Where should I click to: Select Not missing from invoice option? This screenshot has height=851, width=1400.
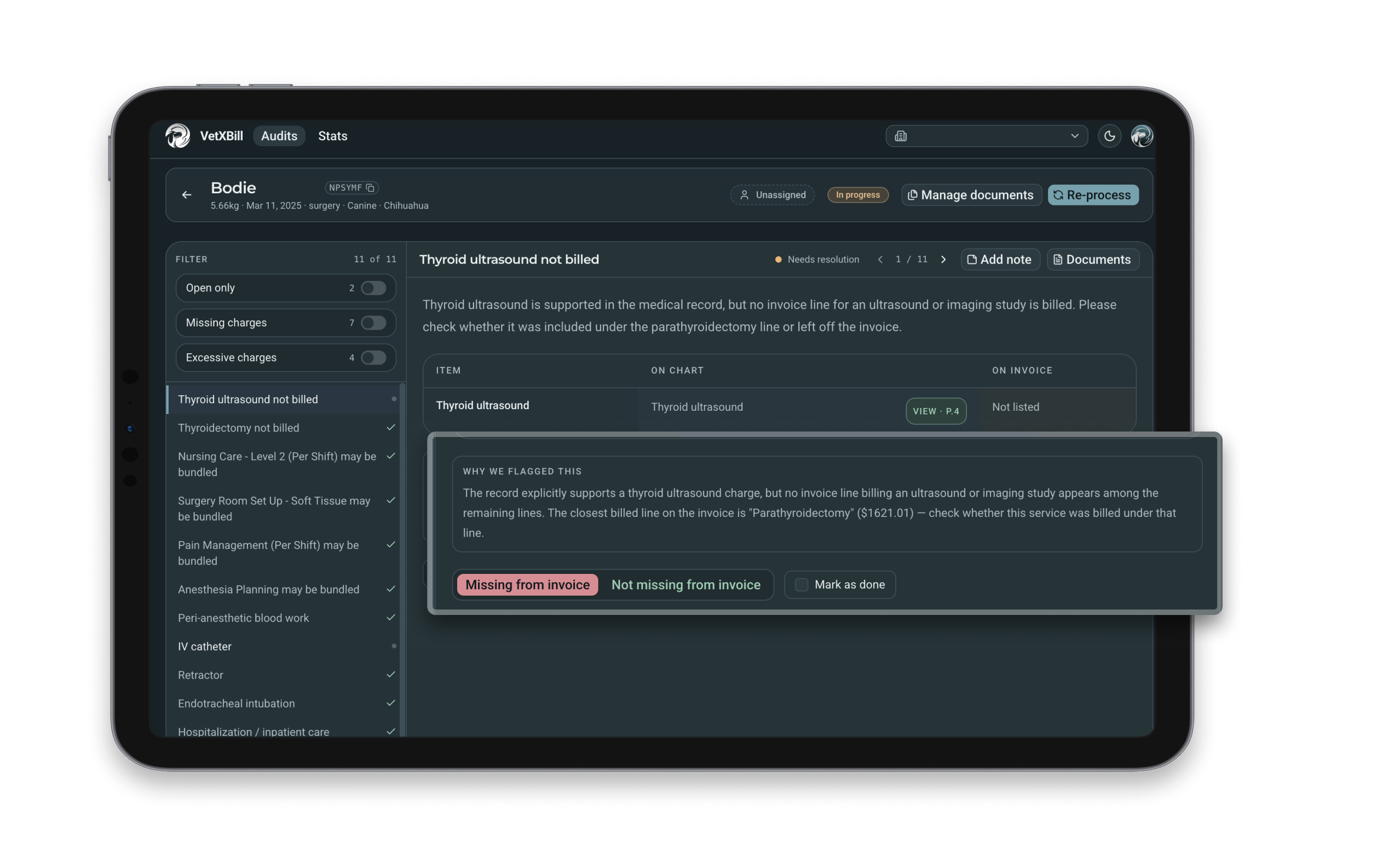pos(686,584)
